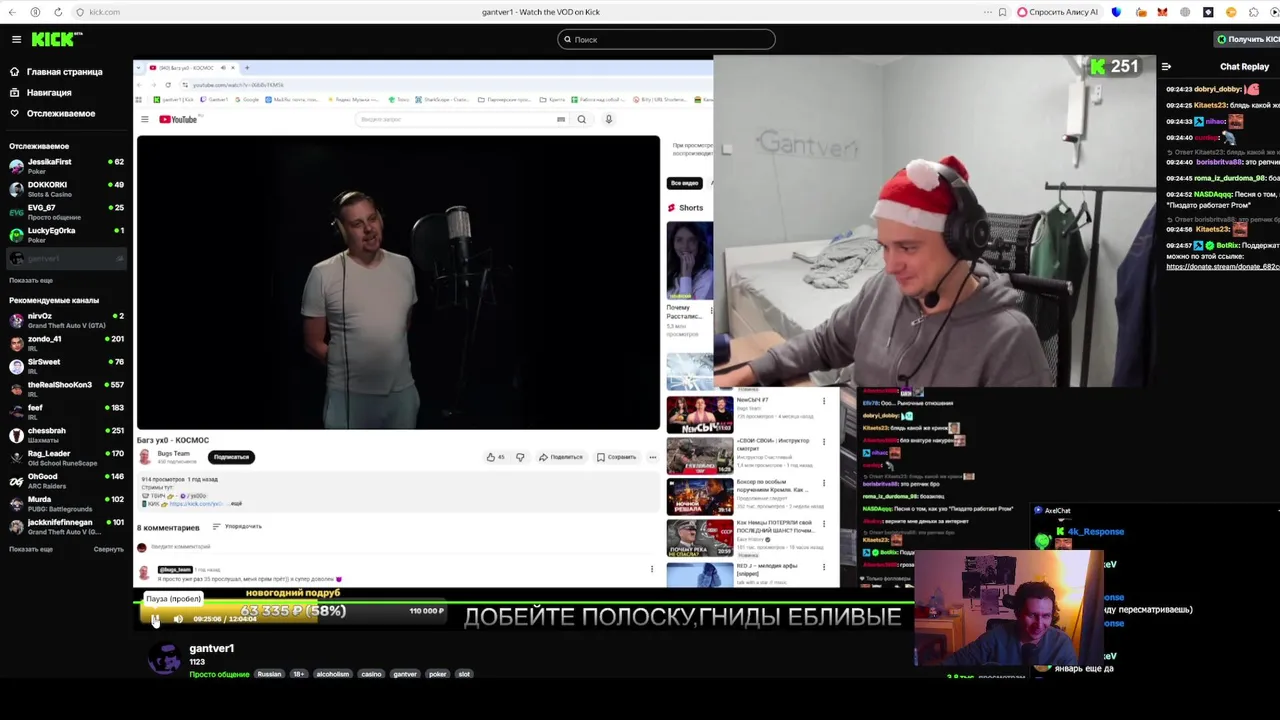Collapse recommended channels with Свернуть
The height and width of the screenshot is (720, 1280).
coord(108,549)
